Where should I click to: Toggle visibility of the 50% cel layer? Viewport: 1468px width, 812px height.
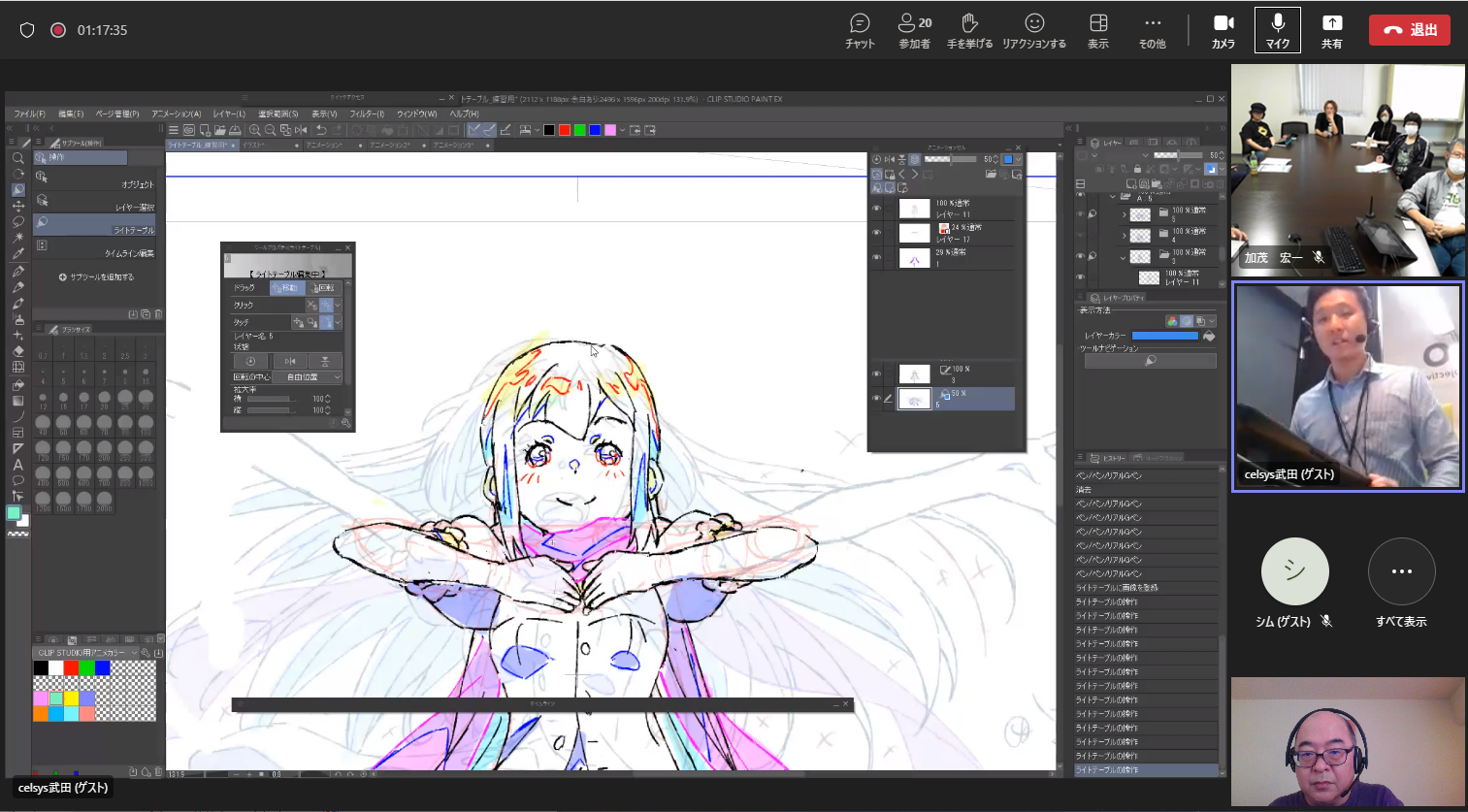click(876, 399)
